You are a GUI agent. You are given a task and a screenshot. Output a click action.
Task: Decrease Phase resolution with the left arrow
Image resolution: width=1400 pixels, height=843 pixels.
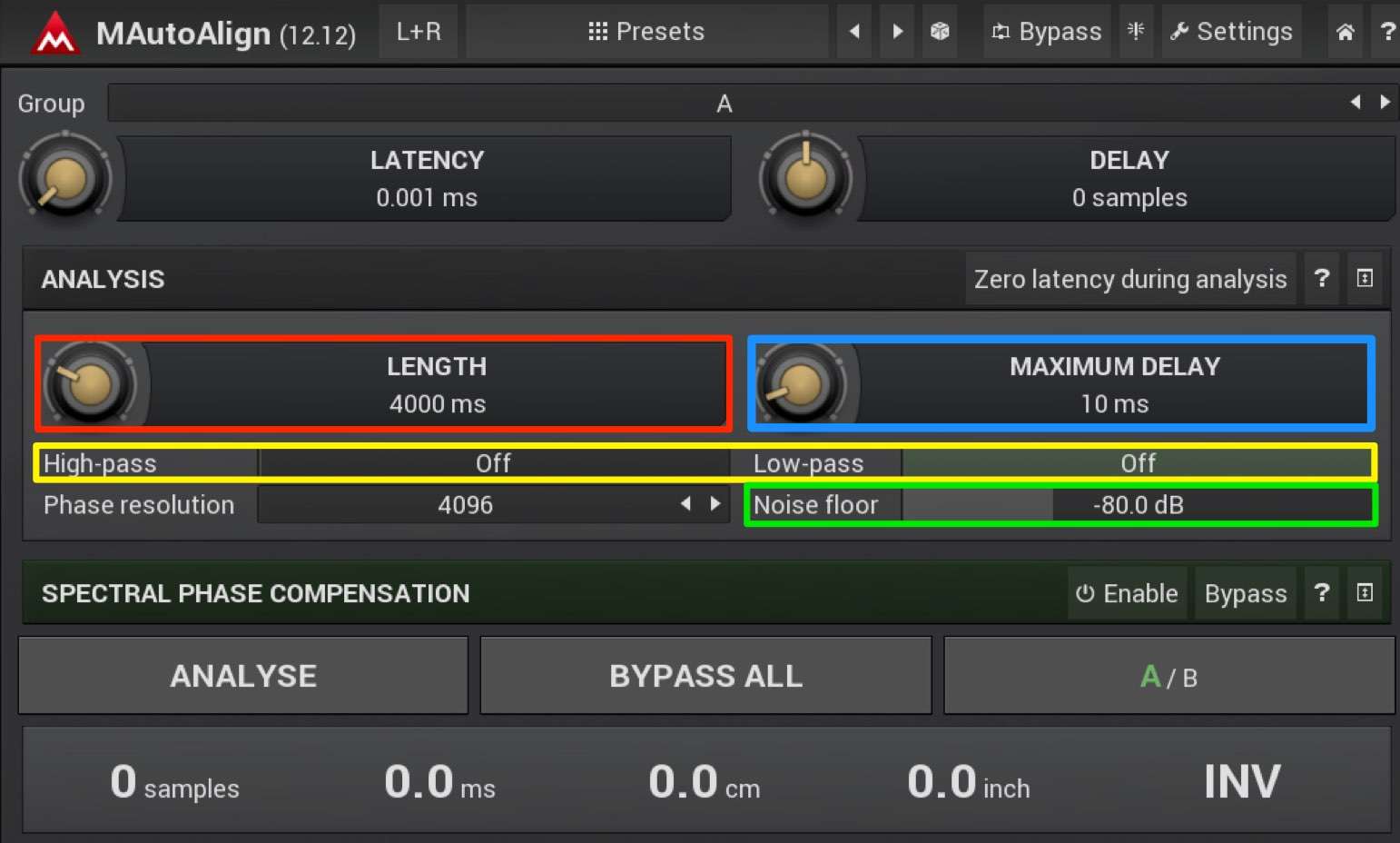click(686, 503)
